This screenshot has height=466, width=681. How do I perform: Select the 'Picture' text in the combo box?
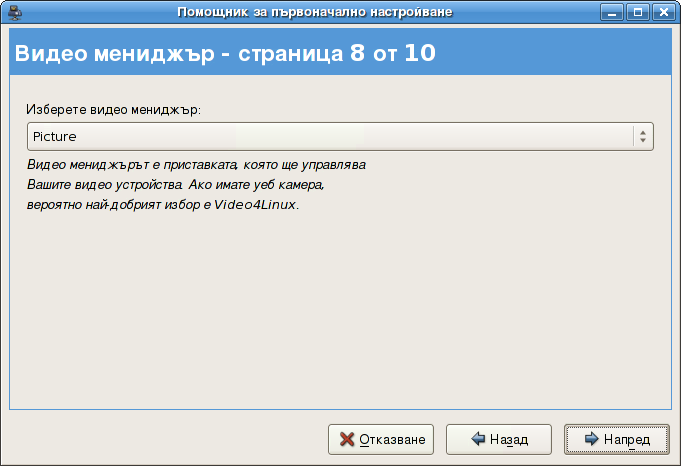pos(55,136)
